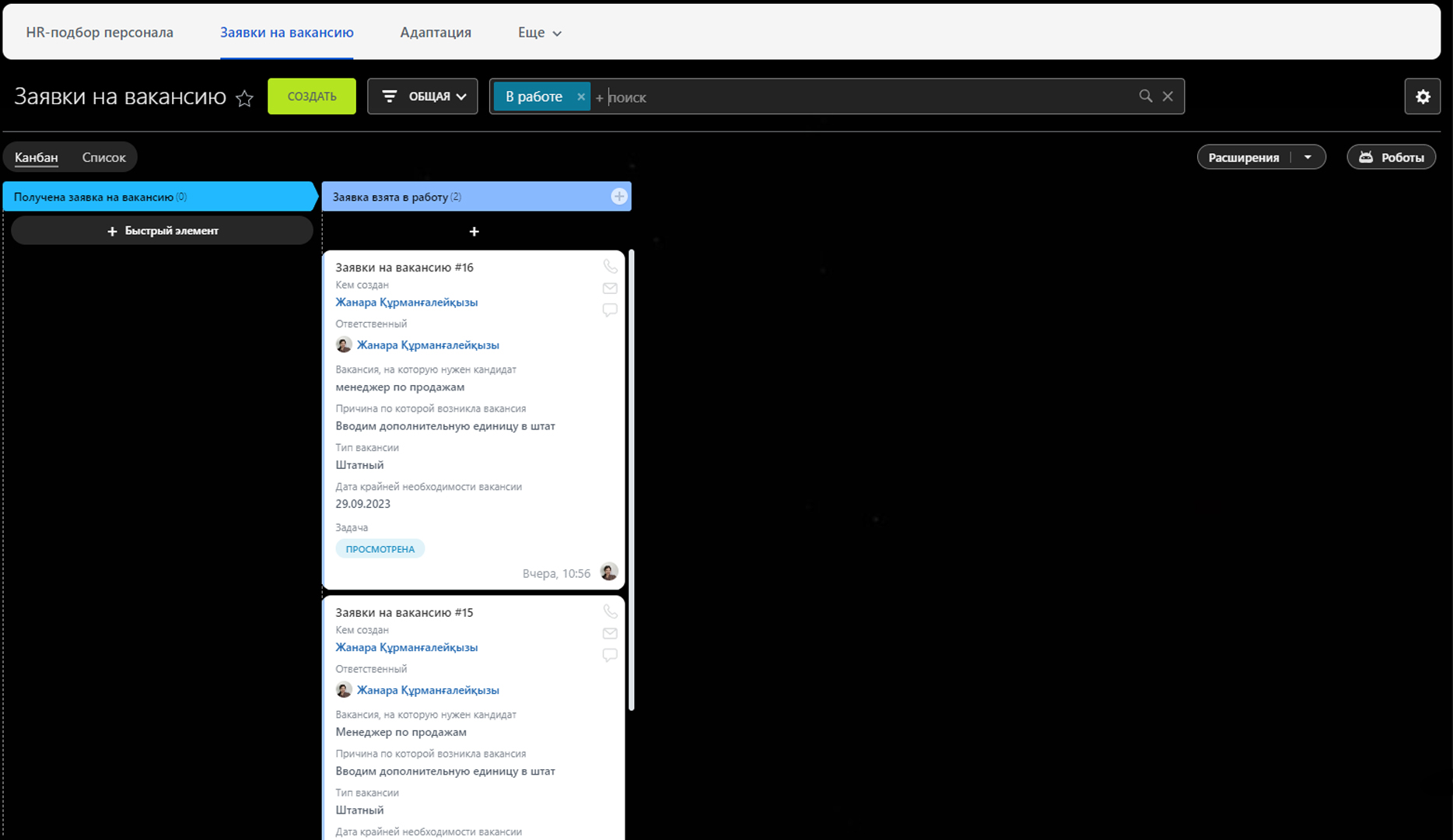Expand Расширения dropdown arrow
Screen dimensions: 1453x840
1308,157
